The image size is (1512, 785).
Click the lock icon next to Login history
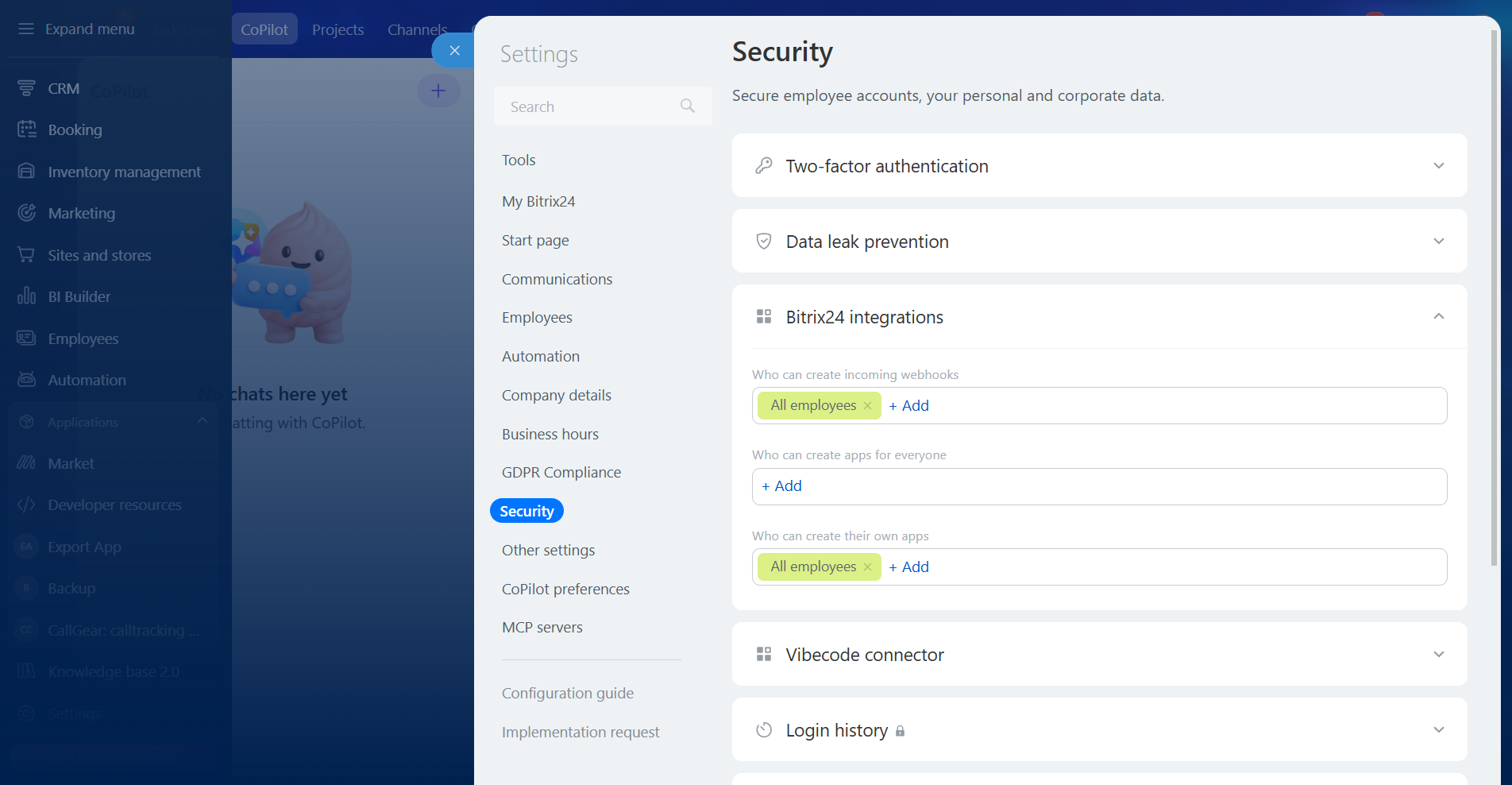click(x=900, y=731)
